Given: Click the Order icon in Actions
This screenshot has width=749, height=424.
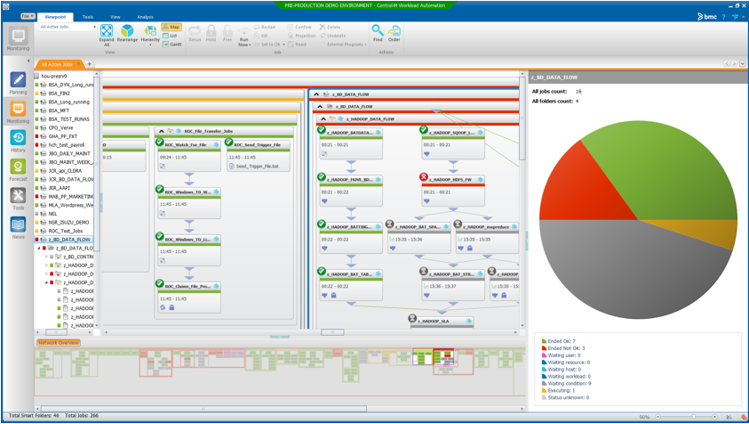Looking at the screenshot, I should pos(394,33).
